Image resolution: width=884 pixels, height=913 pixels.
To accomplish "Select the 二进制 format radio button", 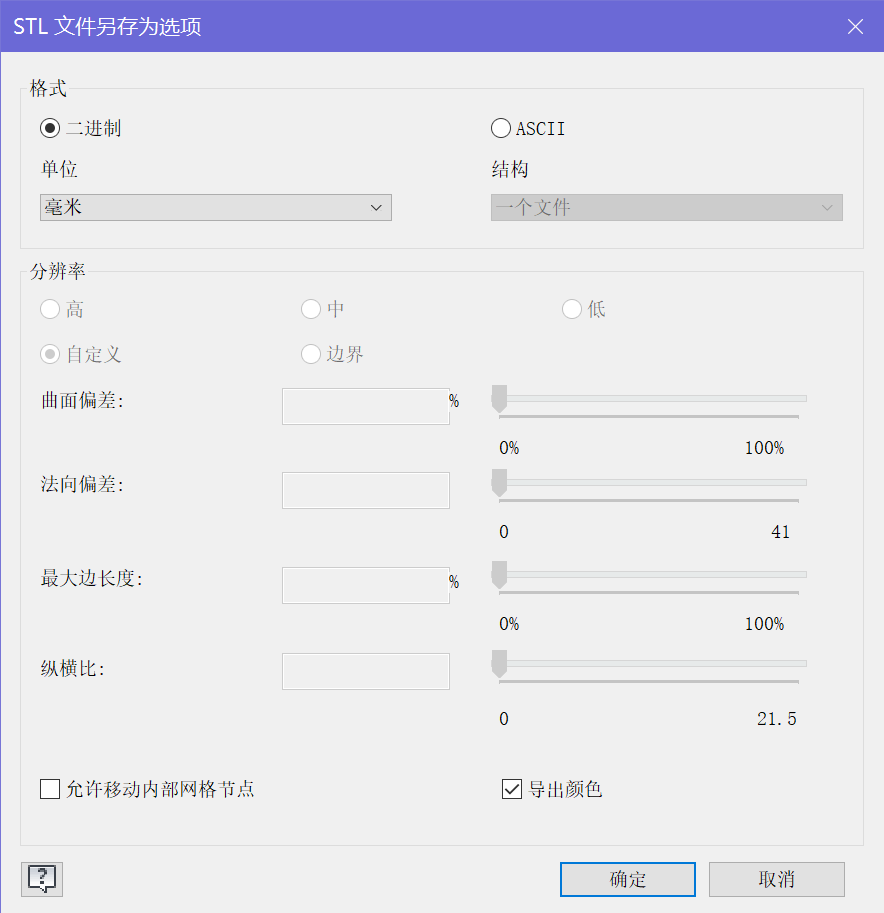I will click(48, 127).
